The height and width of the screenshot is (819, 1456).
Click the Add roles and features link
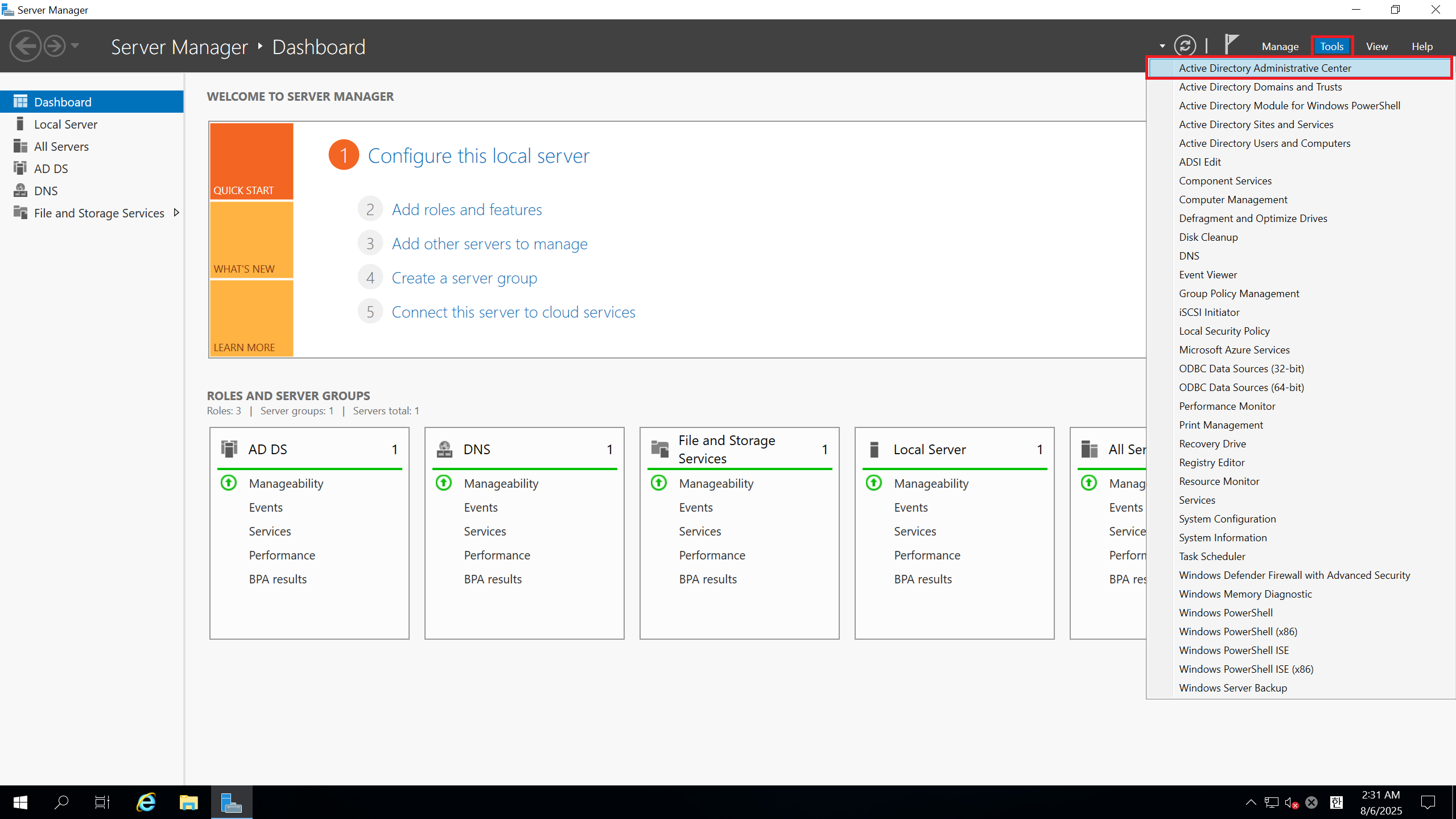pyautogui.click(x=467, y=209)
